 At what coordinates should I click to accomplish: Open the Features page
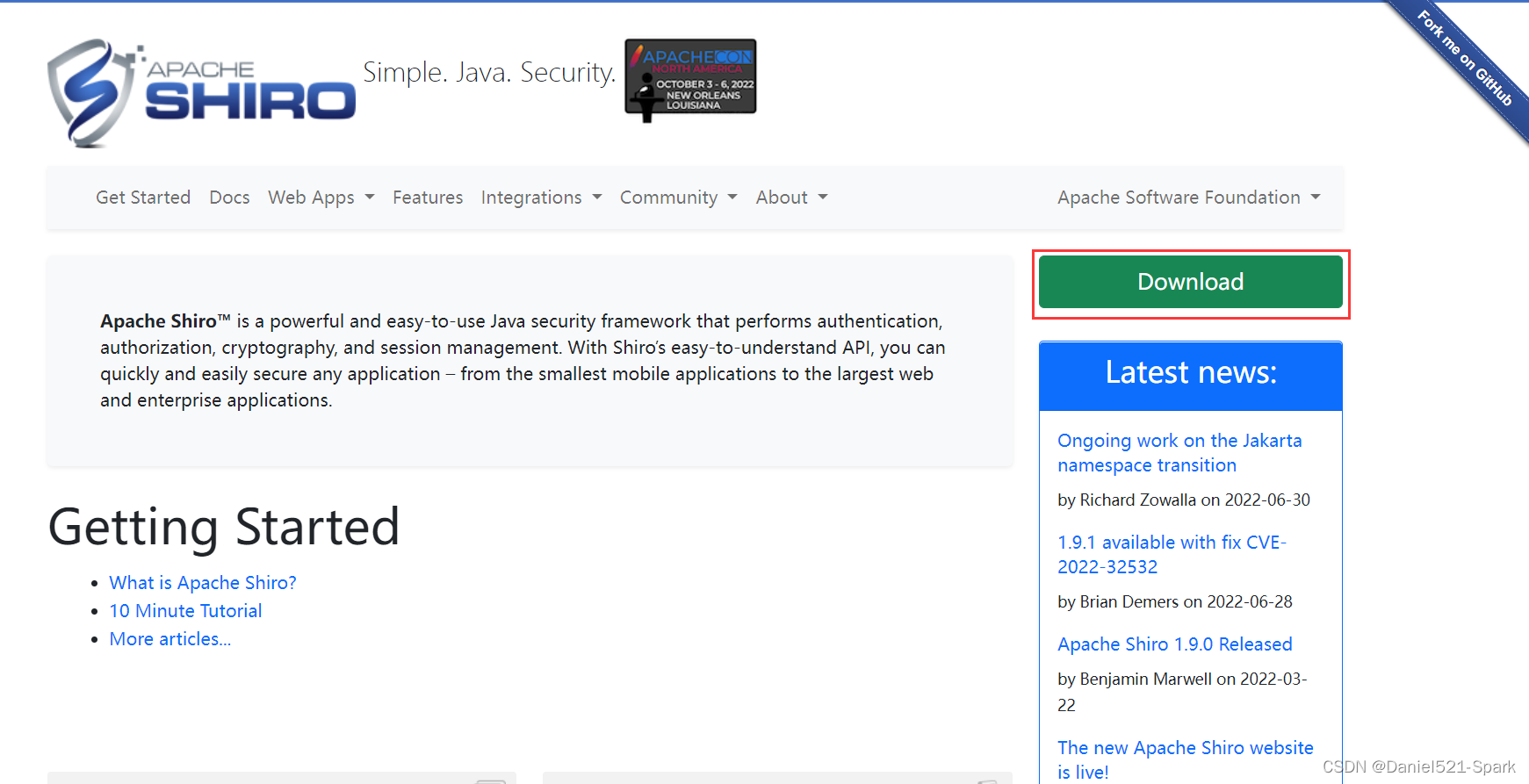tap(428, 198)
